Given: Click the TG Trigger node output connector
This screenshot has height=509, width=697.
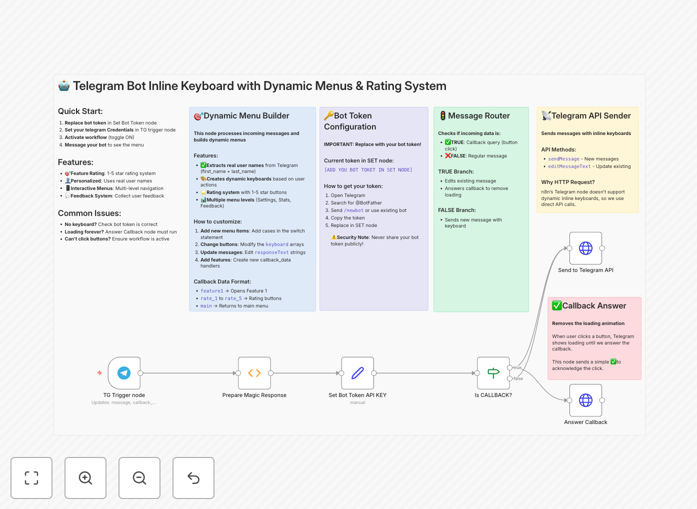Looking at the screenshot, I should [x=140, y=373].
